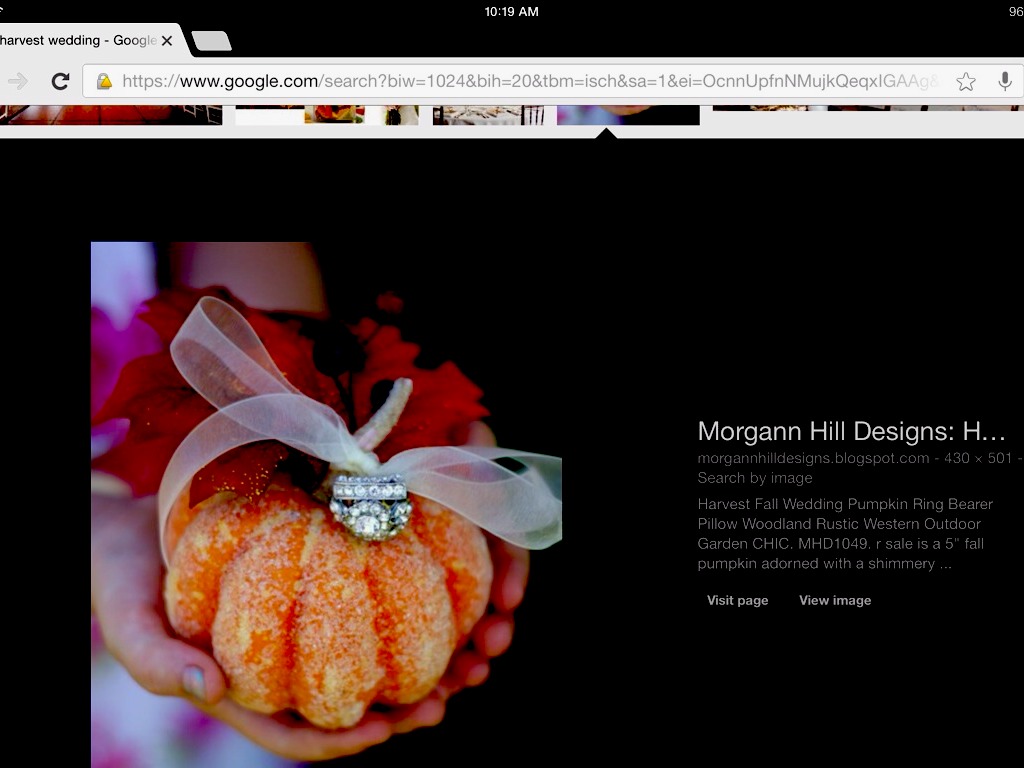
Task: Click the URL address bar
Action: tap(530, 82)
